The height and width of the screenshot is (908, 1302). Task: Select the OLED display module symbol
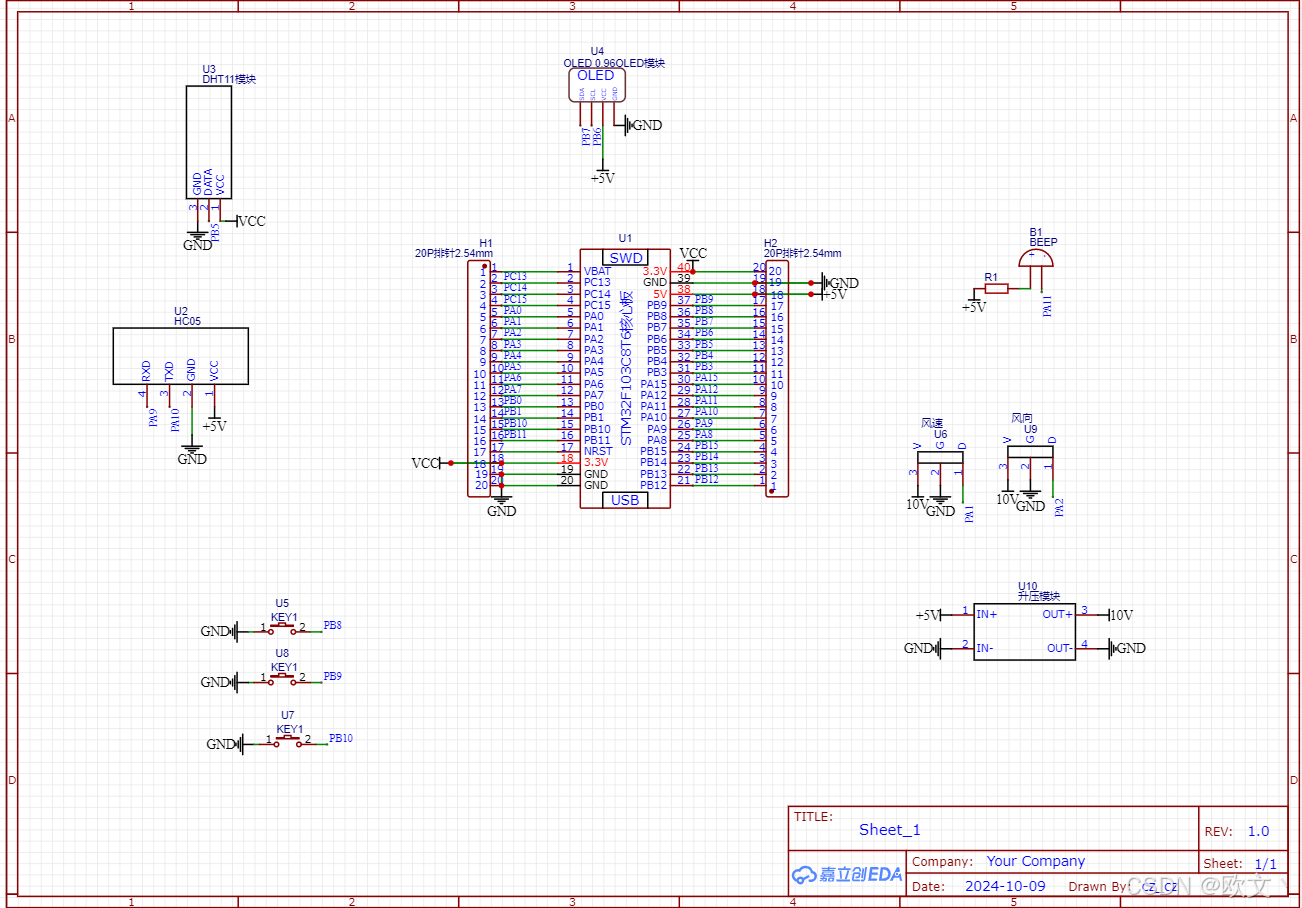pos(599,85)
